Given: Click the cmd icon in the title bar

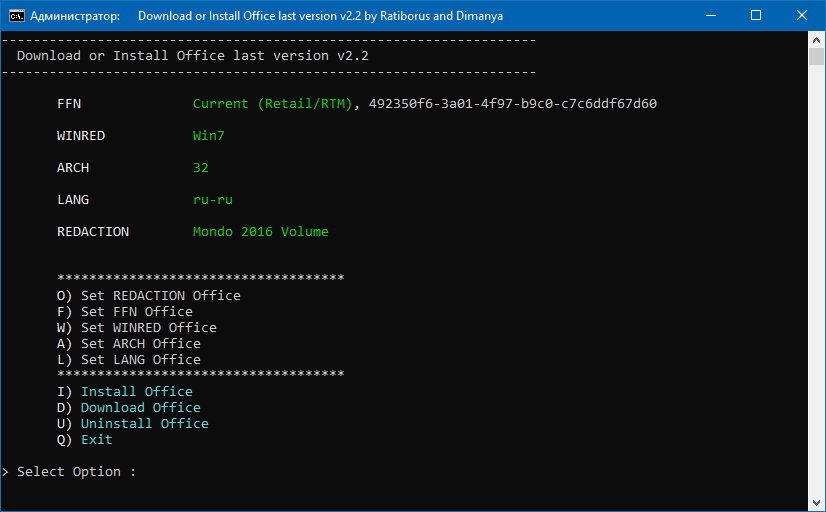Looking at the screenshot, I should point(16,16).
